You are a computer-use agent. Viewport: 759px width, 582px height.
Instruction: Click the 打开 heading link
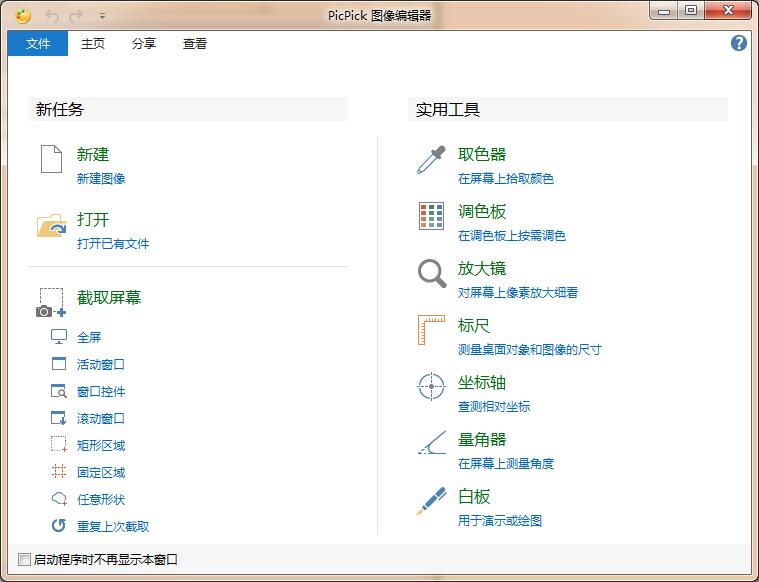pyautogui.click(x=93, y=219)
